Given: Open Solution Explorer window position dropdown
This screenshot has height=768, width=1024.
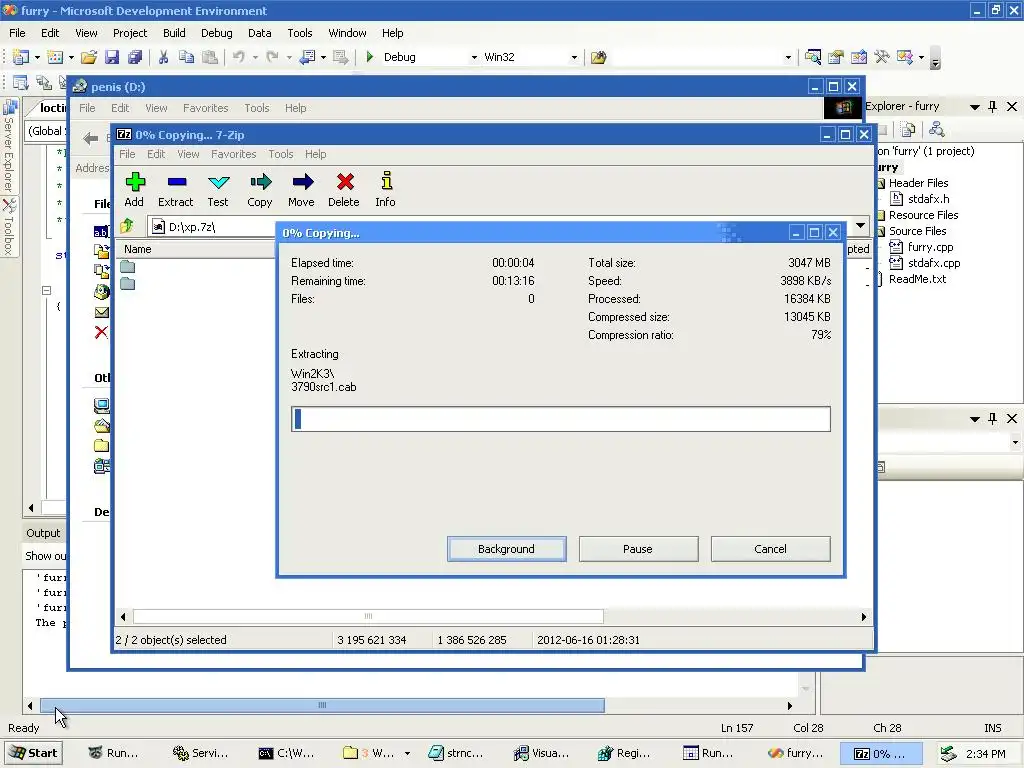Looking at the screenshot, I should point(974,106).
